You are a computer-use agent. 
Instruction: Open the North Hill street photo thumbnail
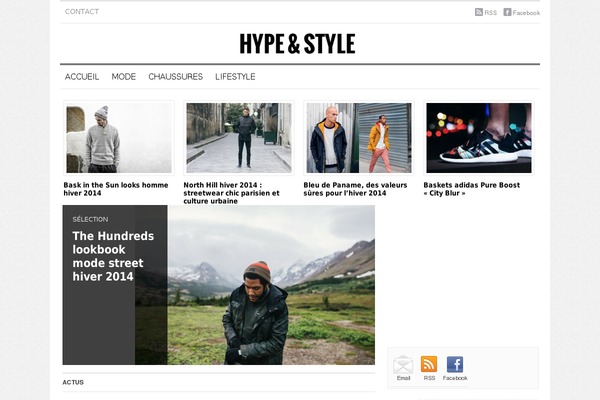239,138
